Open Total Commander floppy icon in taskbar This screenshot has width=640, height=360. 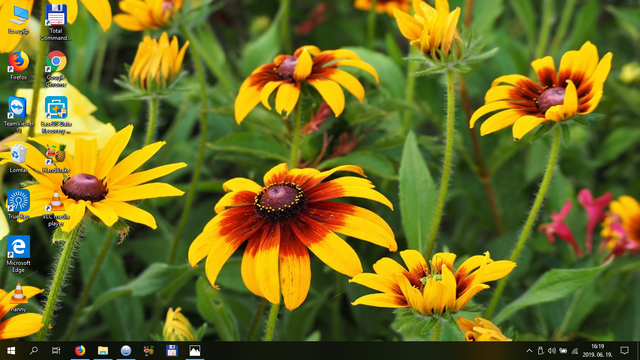point(171,351)
